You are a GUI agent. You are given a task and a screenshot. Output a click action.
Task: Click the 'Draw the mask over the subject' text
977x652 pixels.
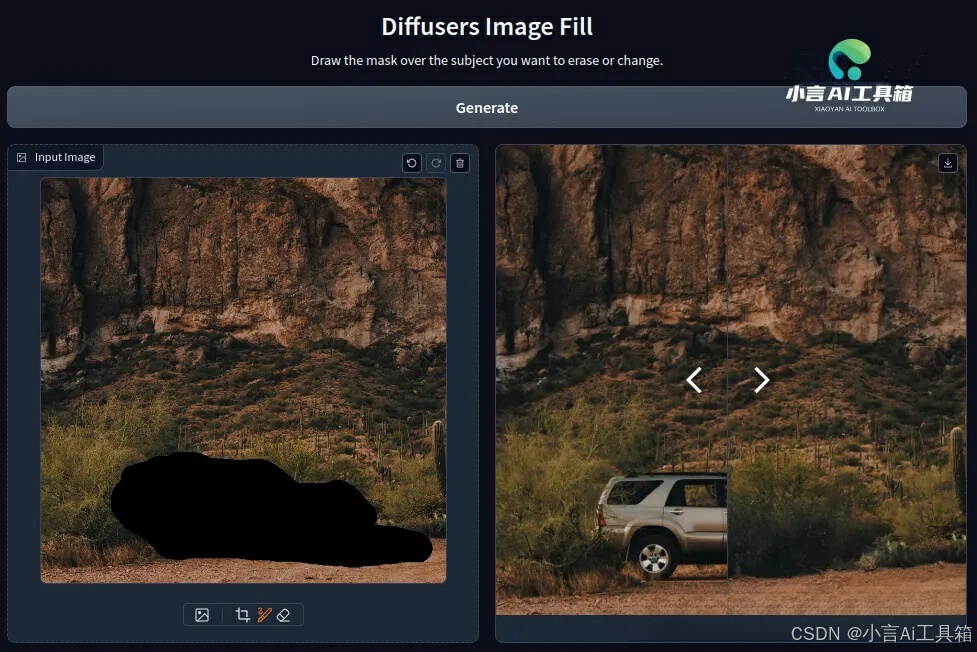click(487, 60)
